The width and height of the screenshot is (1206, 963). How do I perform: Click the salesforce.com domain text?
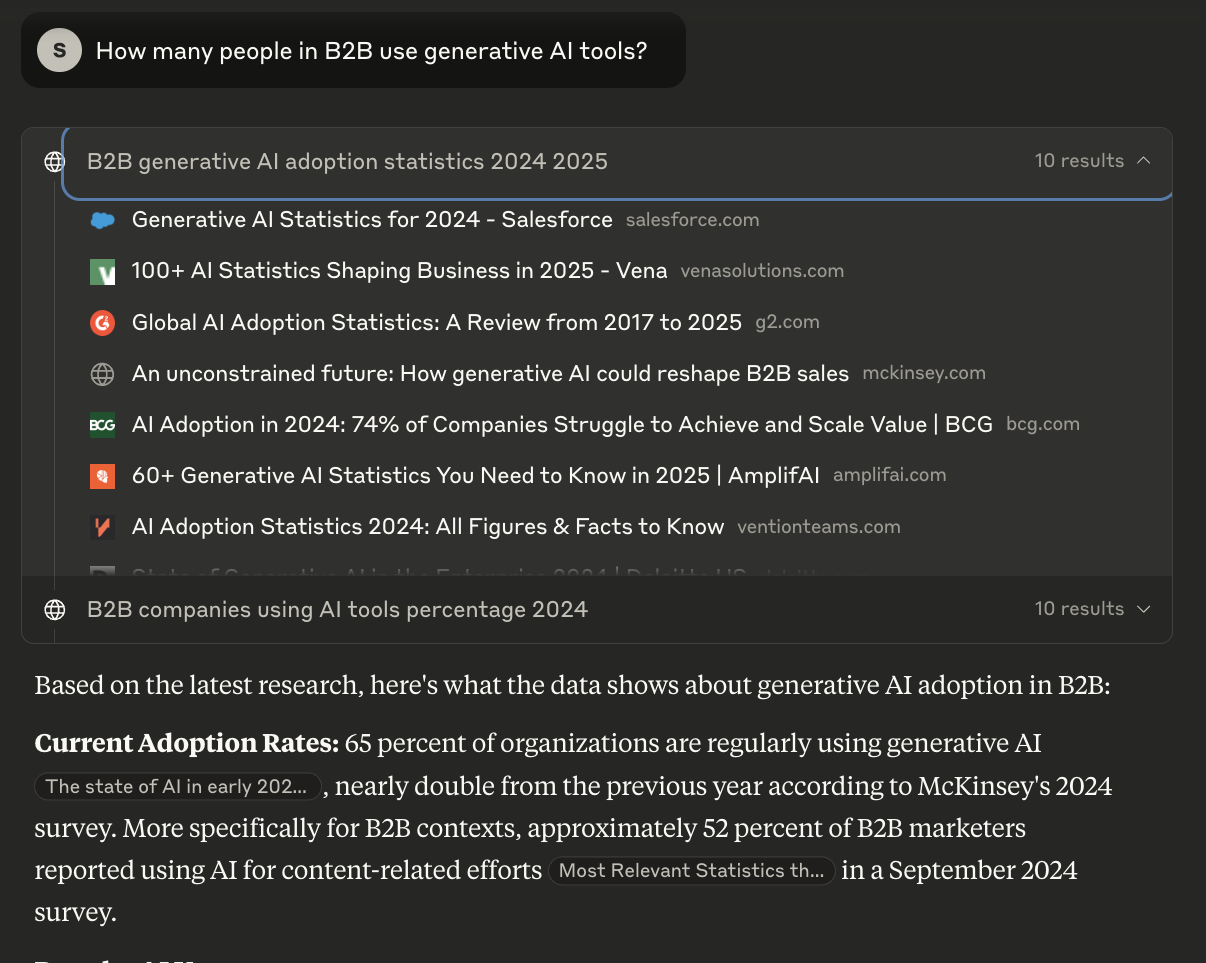tap(692, 220)
